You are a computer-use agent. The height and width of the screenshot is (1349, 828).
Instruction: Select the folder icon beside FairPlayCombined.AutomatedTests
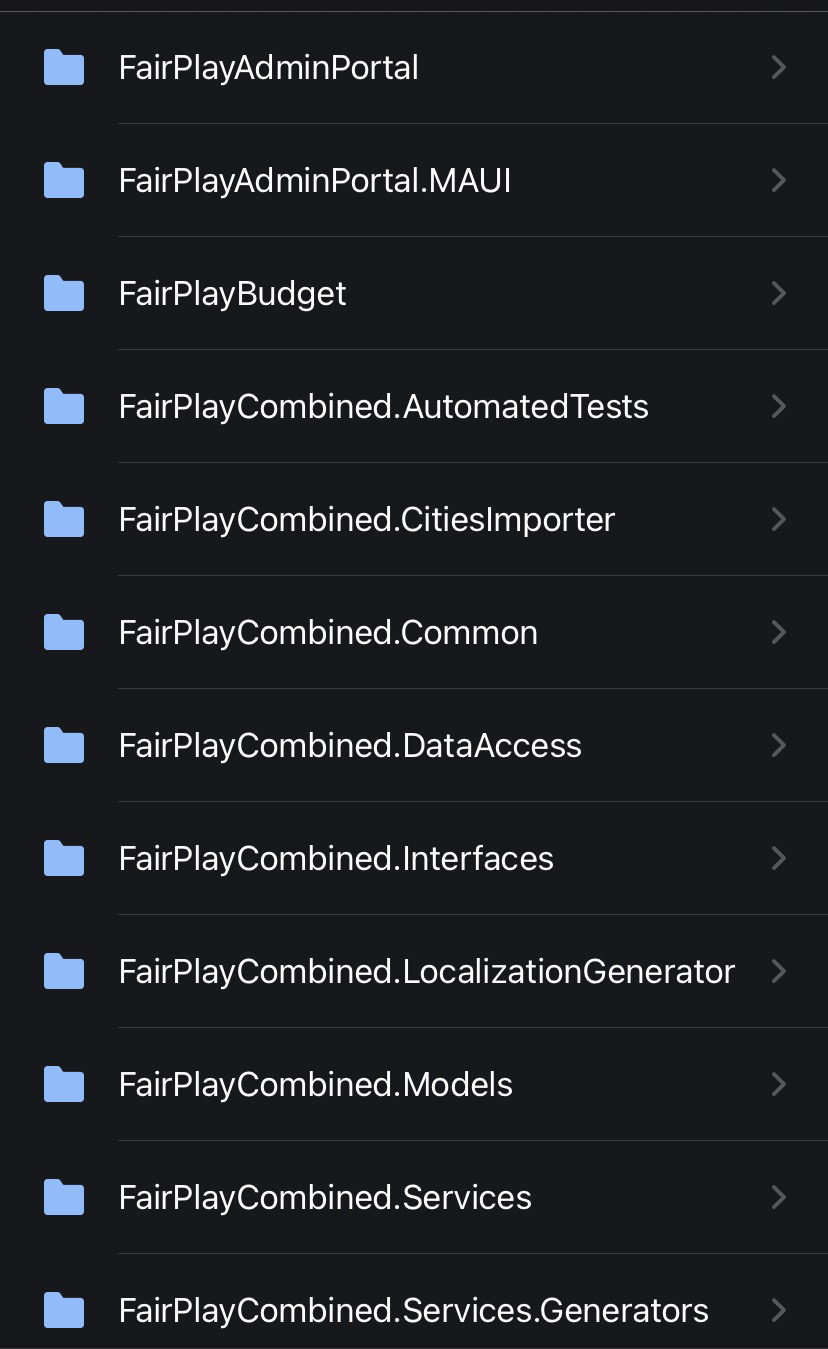click(x=64, y=406)
